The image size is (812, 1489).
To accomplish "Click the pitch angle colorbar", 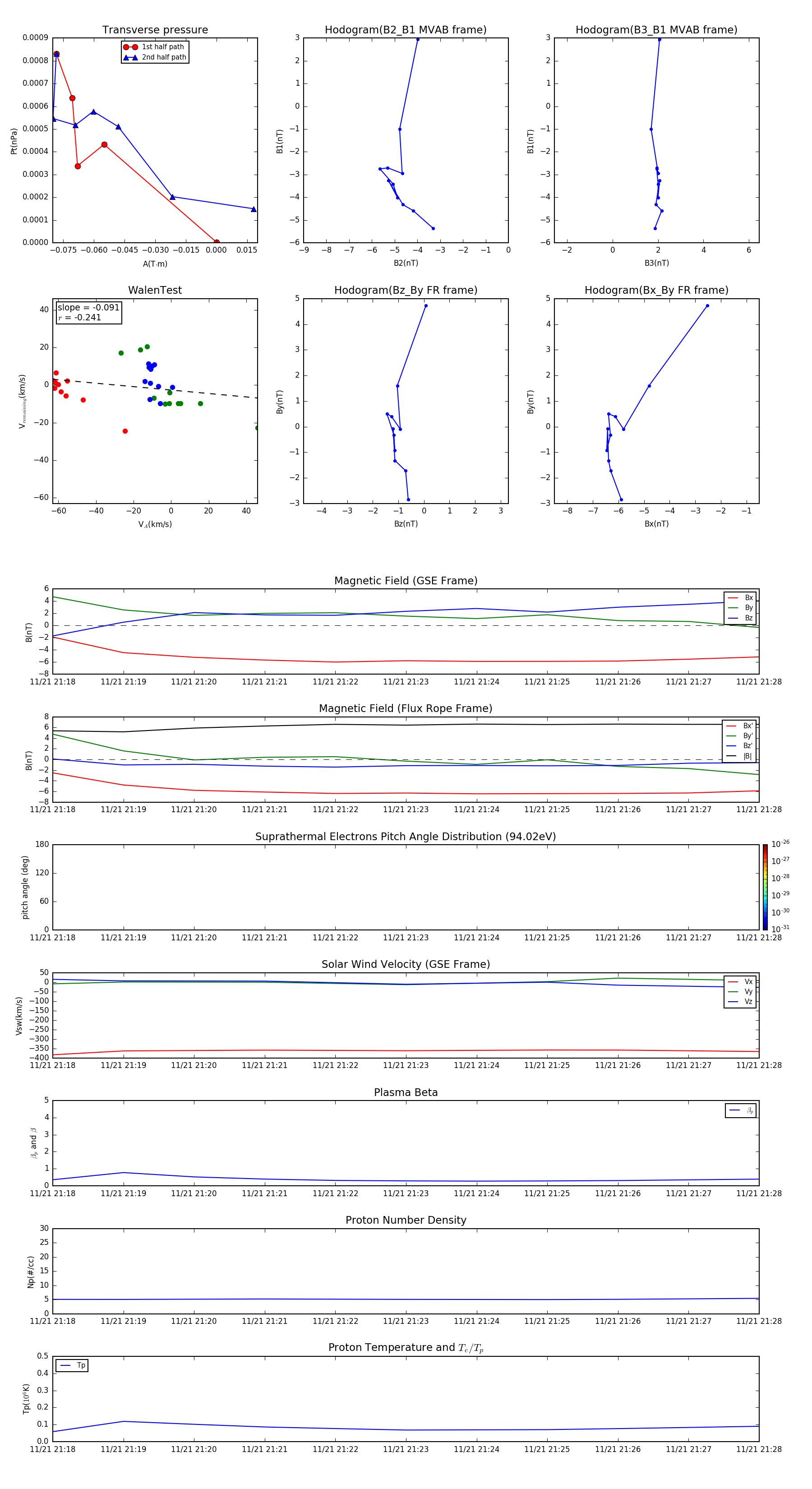I will click(x=765, y=887).
